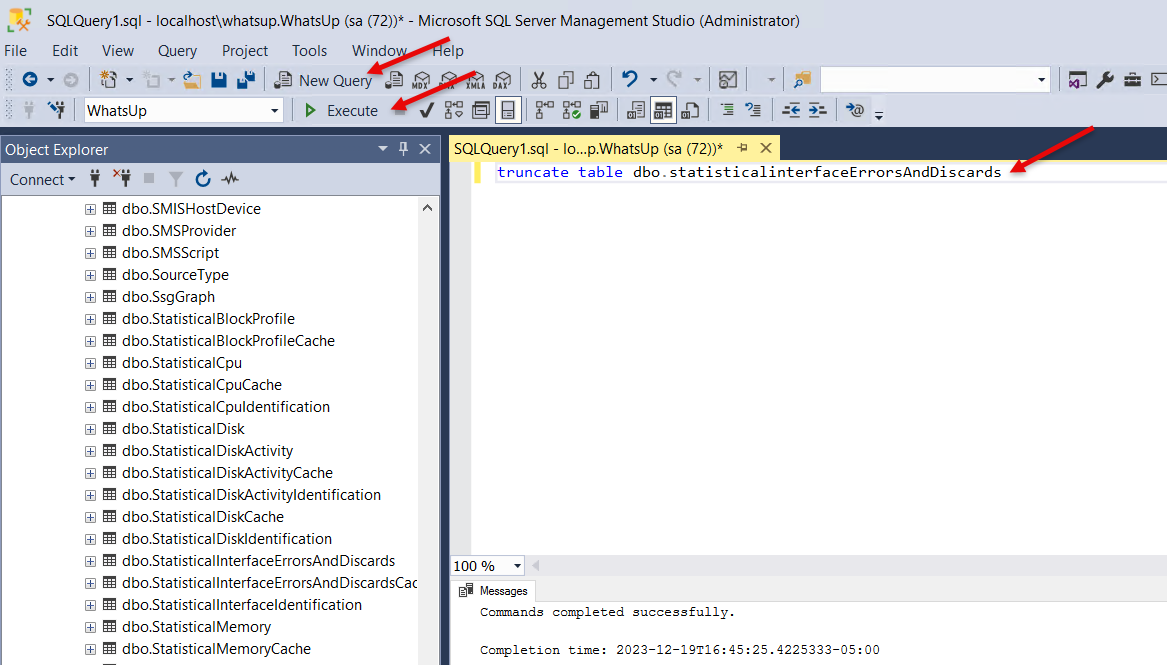Click the Undo arrow icon

[x=629, y=80]
